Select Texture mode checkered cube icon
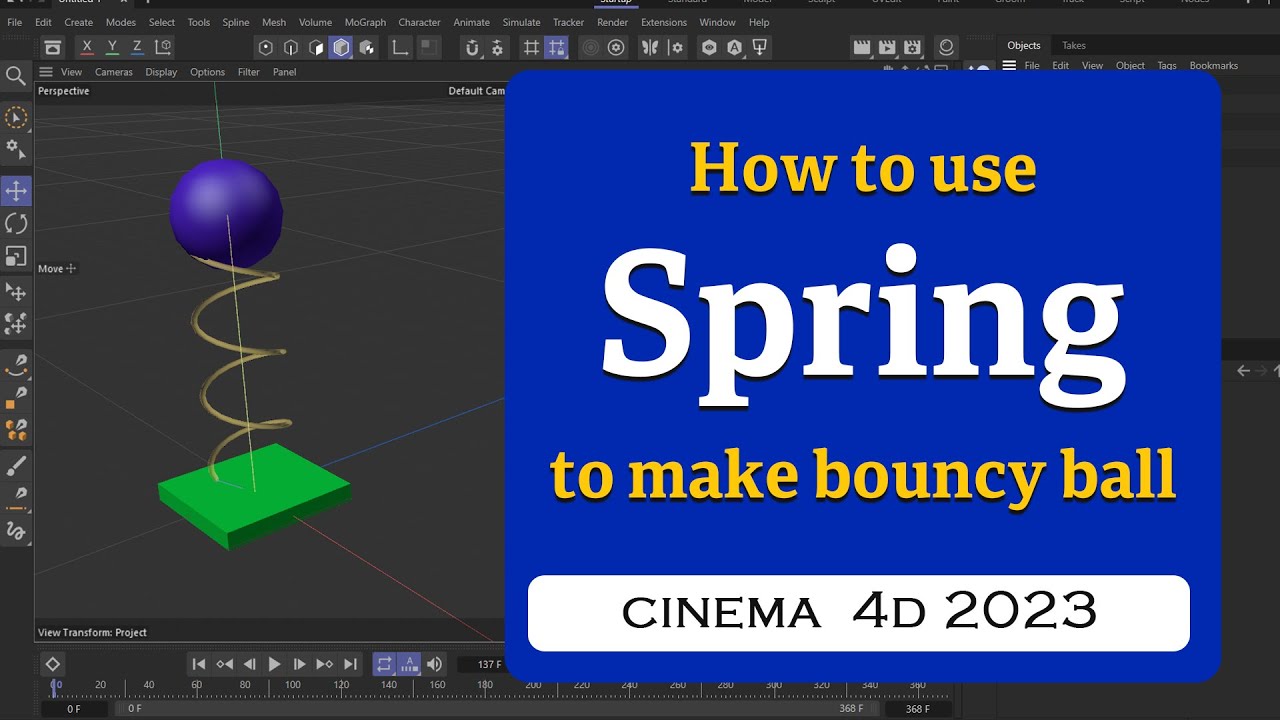Screen dimensions: 1280x720 [367, 47]
